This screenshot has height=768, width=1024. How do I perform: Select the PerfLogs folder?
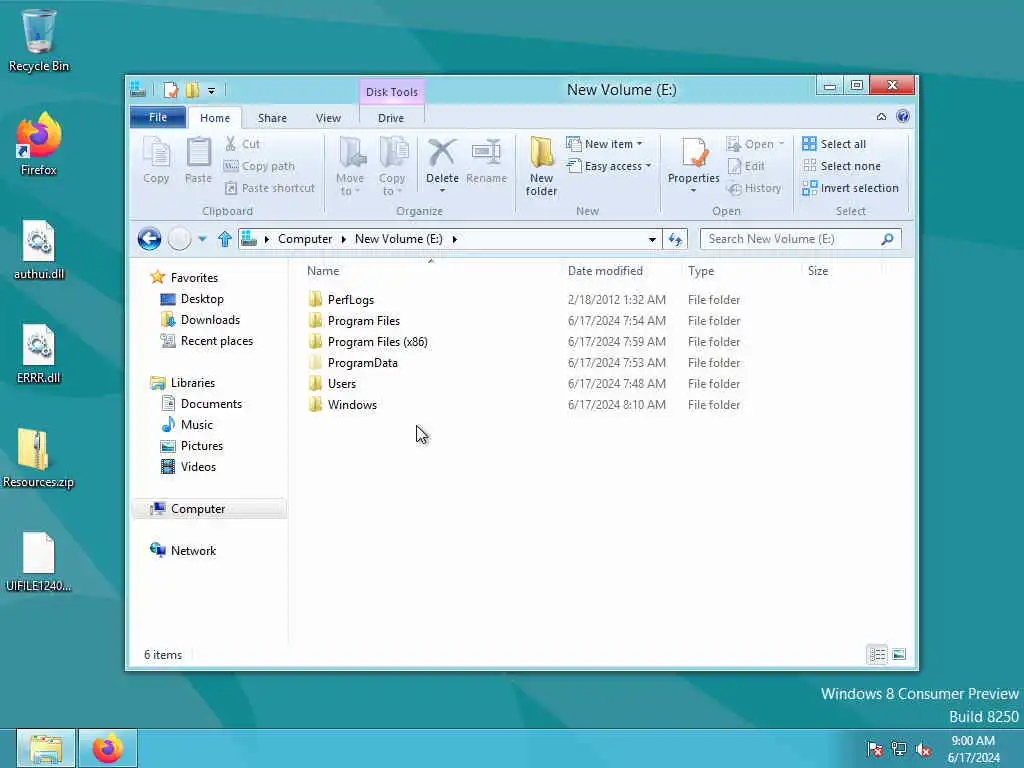click(351, 300)
